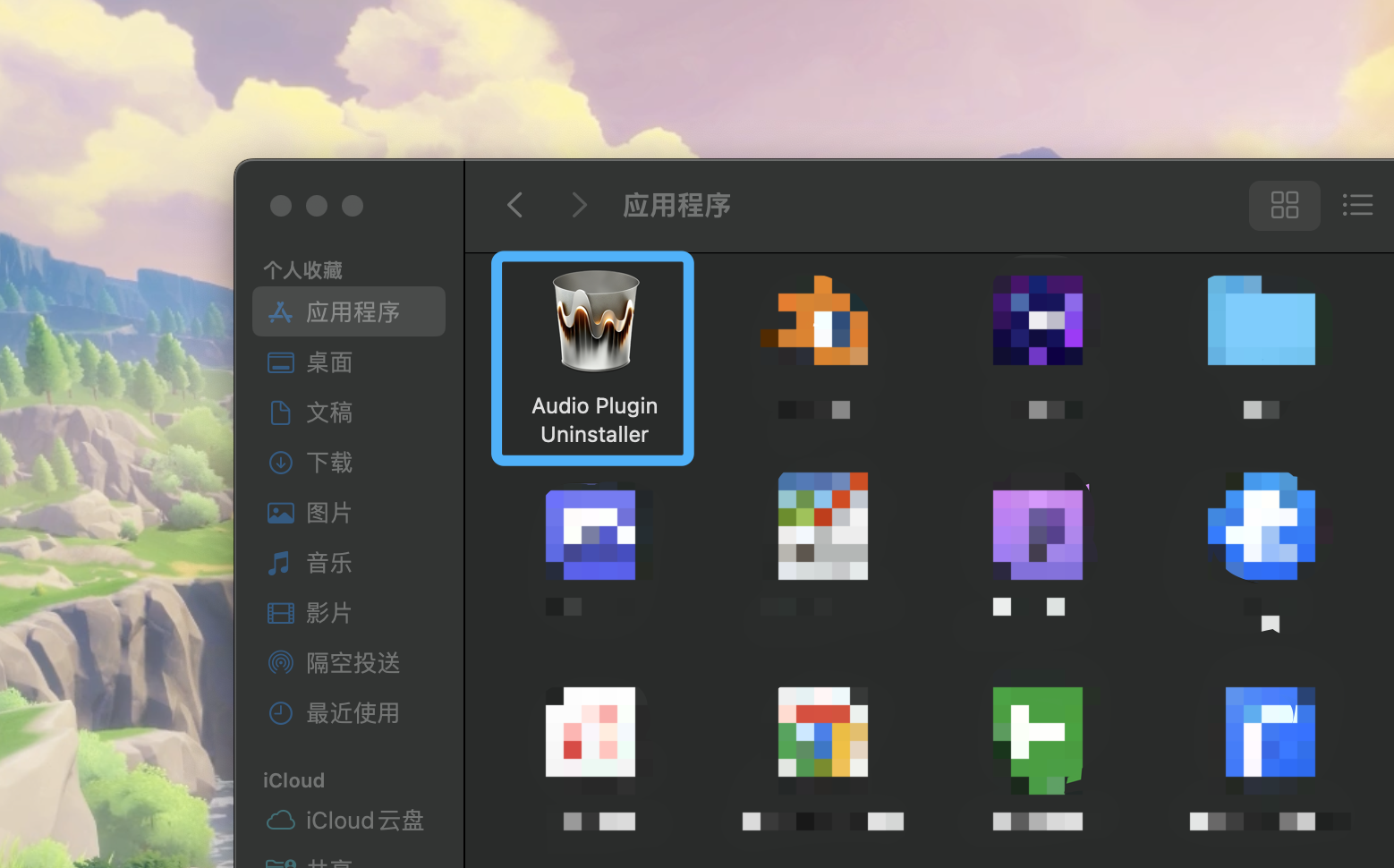Go forward with the right chevron button
The image size is (1394, 868).
tap(579, 205)
